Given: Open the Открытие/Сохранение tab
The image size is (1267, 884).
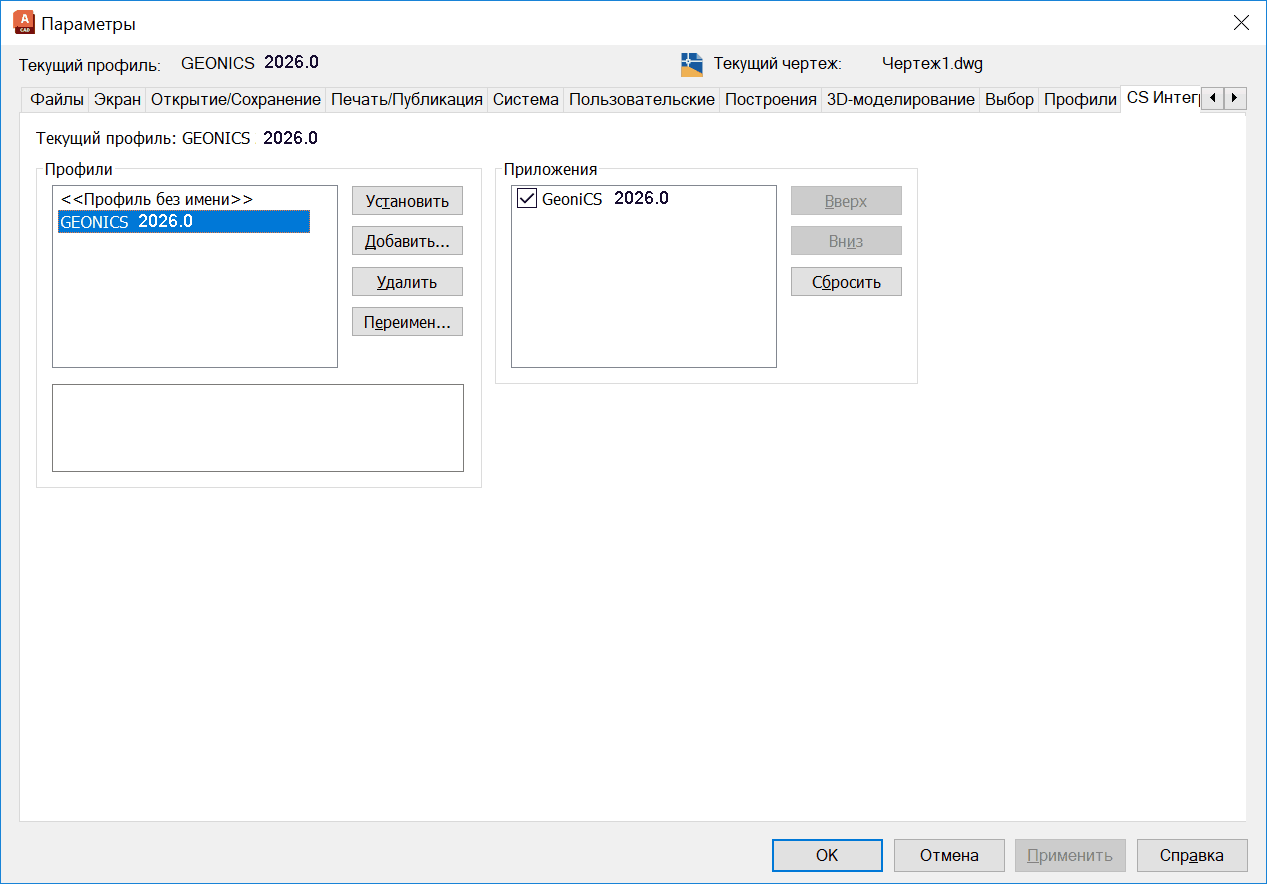Looking at the screenshot, I should 236,99.
